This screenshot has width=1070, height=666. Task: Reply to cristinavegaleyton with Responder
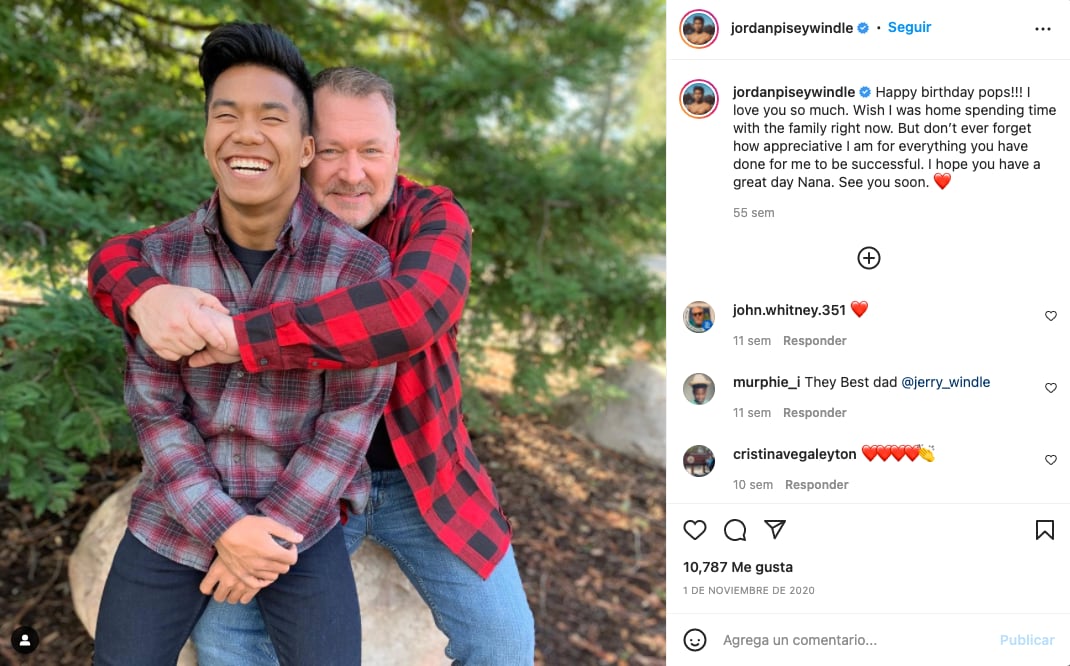[x=817, y=484]
